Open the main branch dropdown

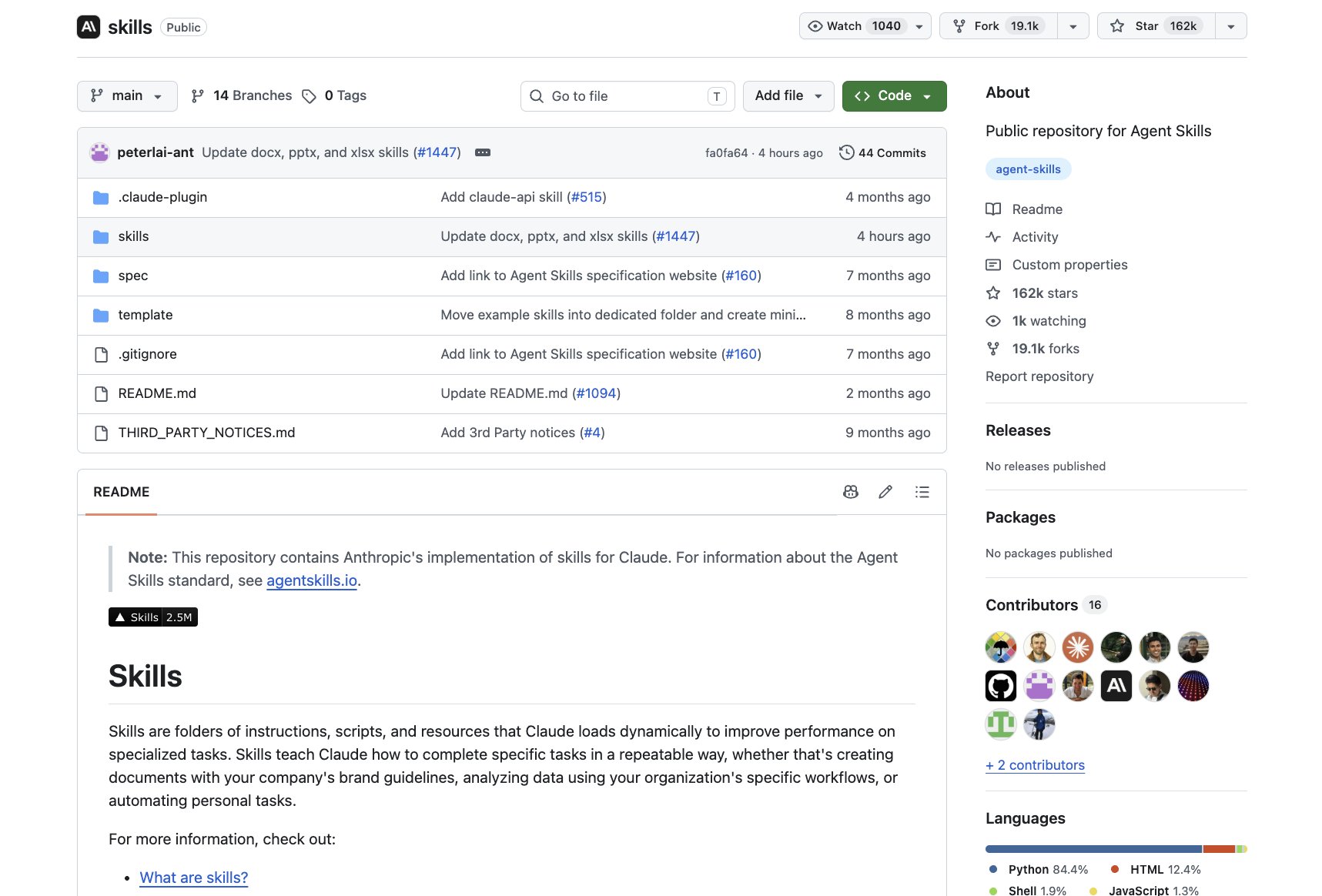pos(127,96)
